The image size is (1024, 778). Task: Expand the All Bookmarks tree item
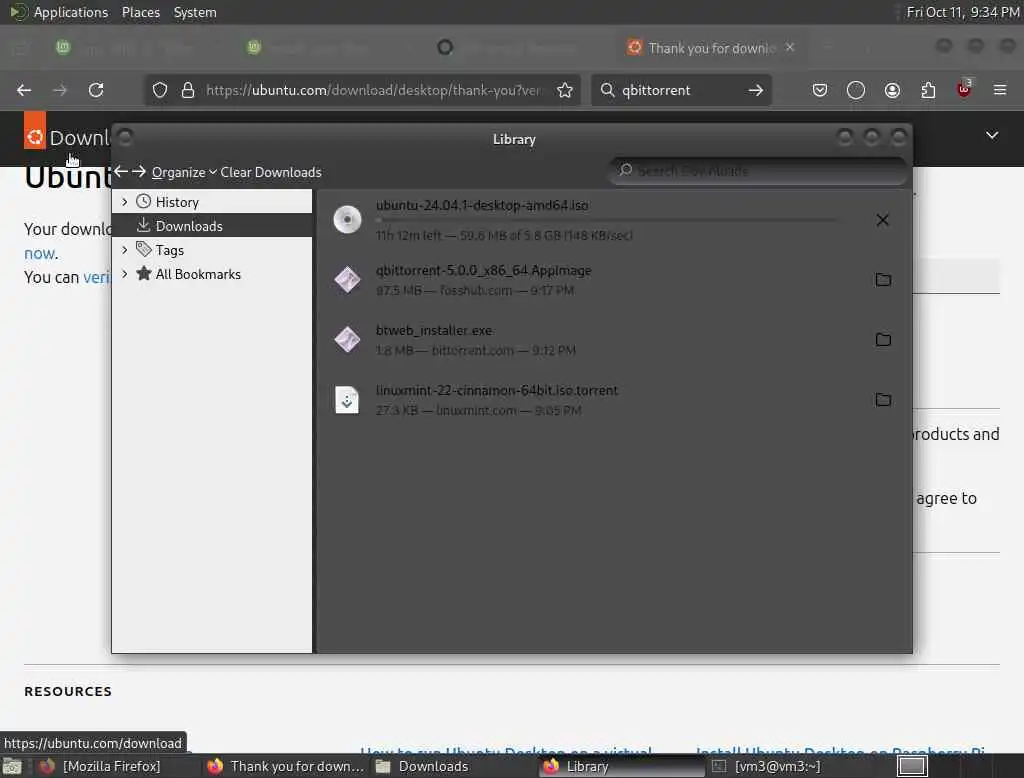tap(124, 274)
